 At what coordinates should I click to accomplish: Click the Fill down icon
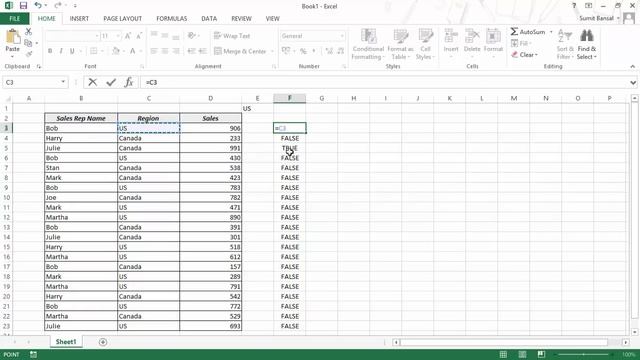pos(514,43)
